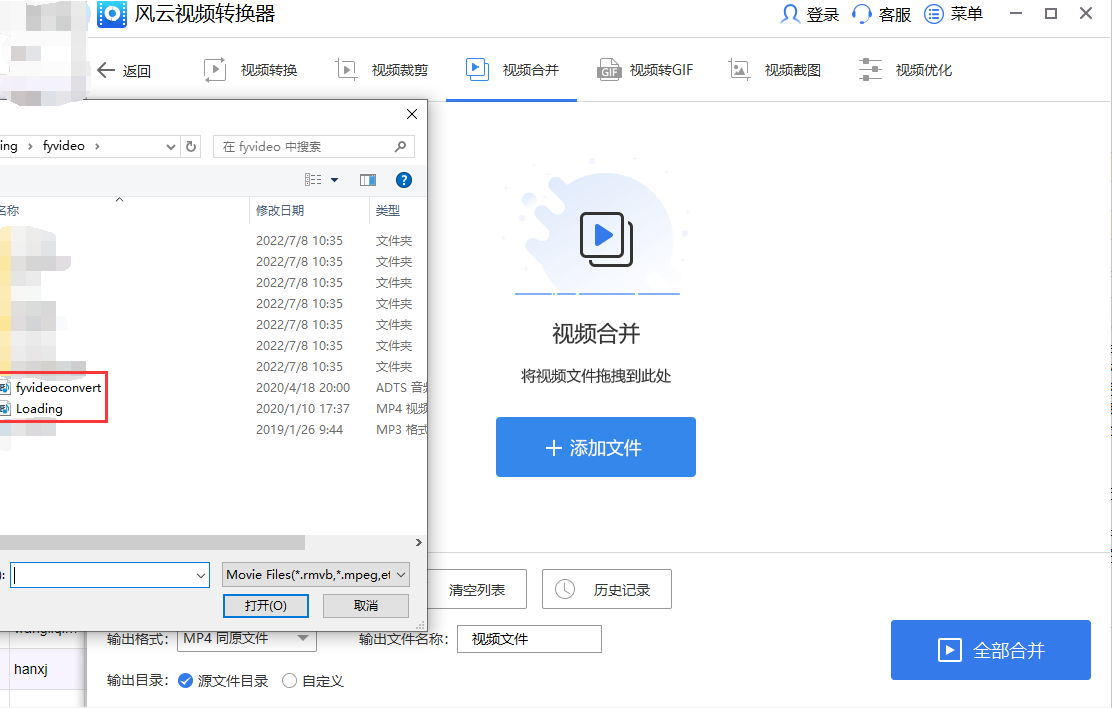The width and height of the screenshot is (1112, 708).
Task: Click the view mode icon in dialog
Action: pyautogui.click(x=313, y=180)
